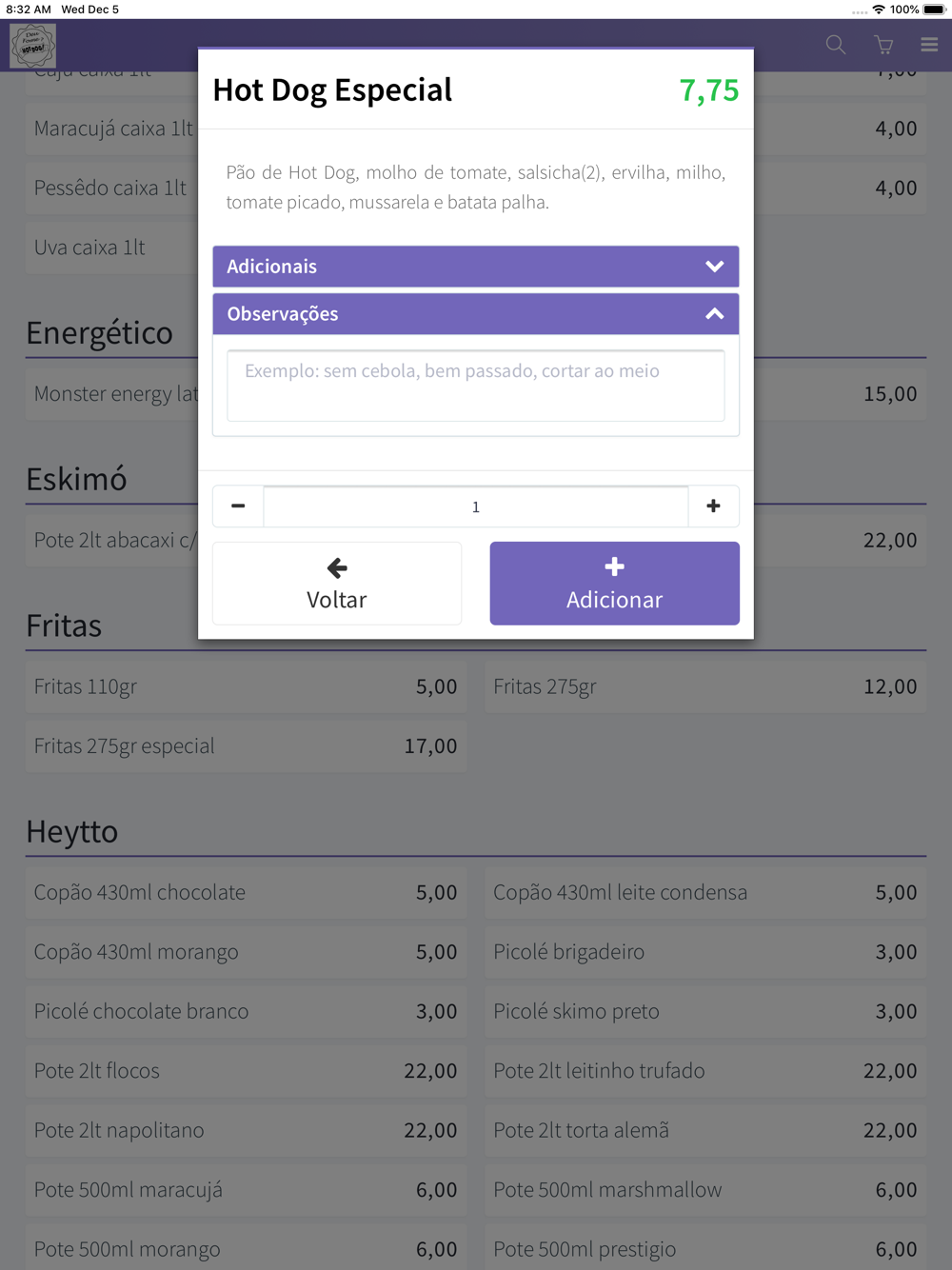Viewport: 952px width, 1270px height.
Task: Click the quantity number field
Action: (476, 506)
